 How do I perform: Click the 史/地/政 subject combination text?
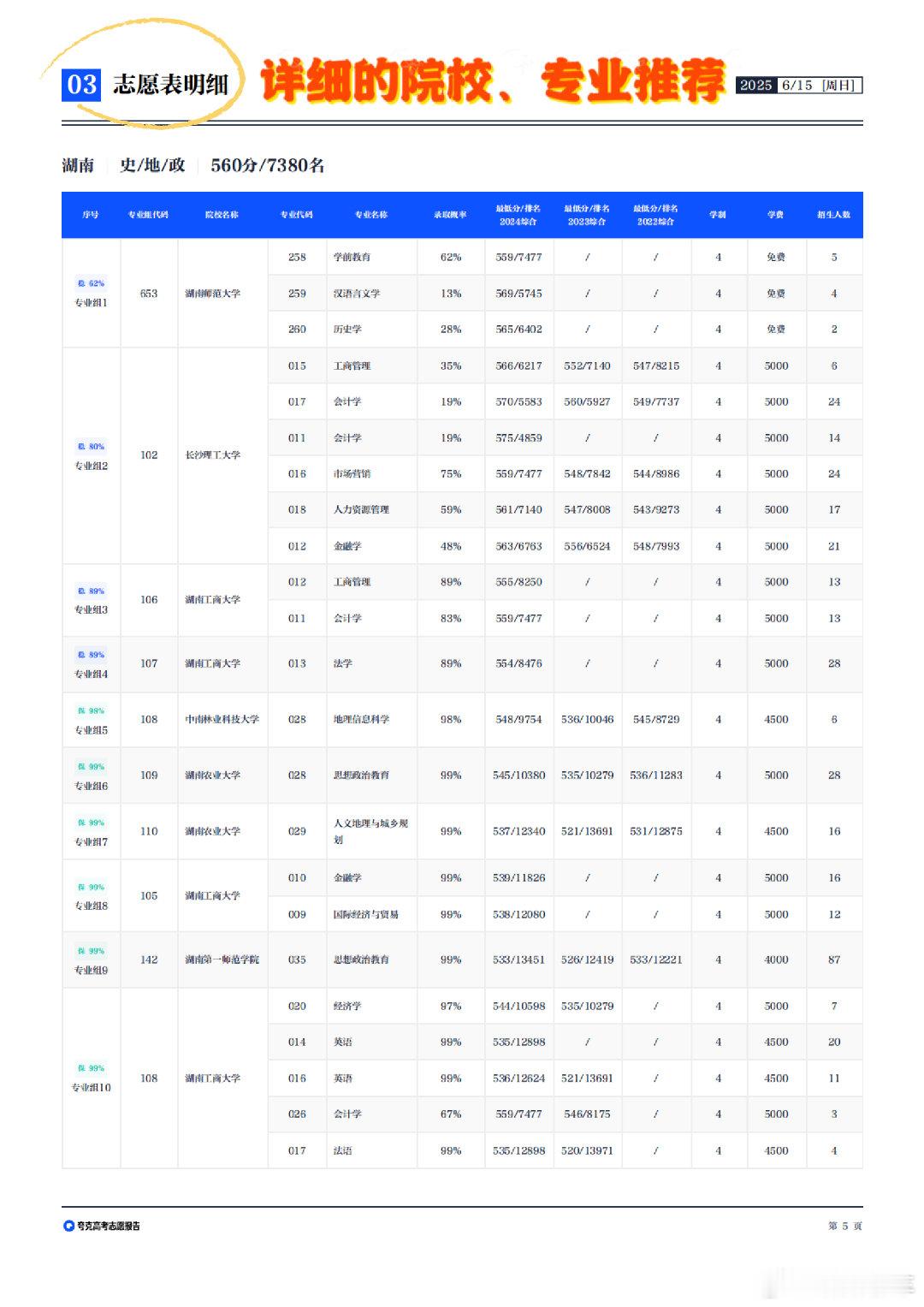pos(152,165)
